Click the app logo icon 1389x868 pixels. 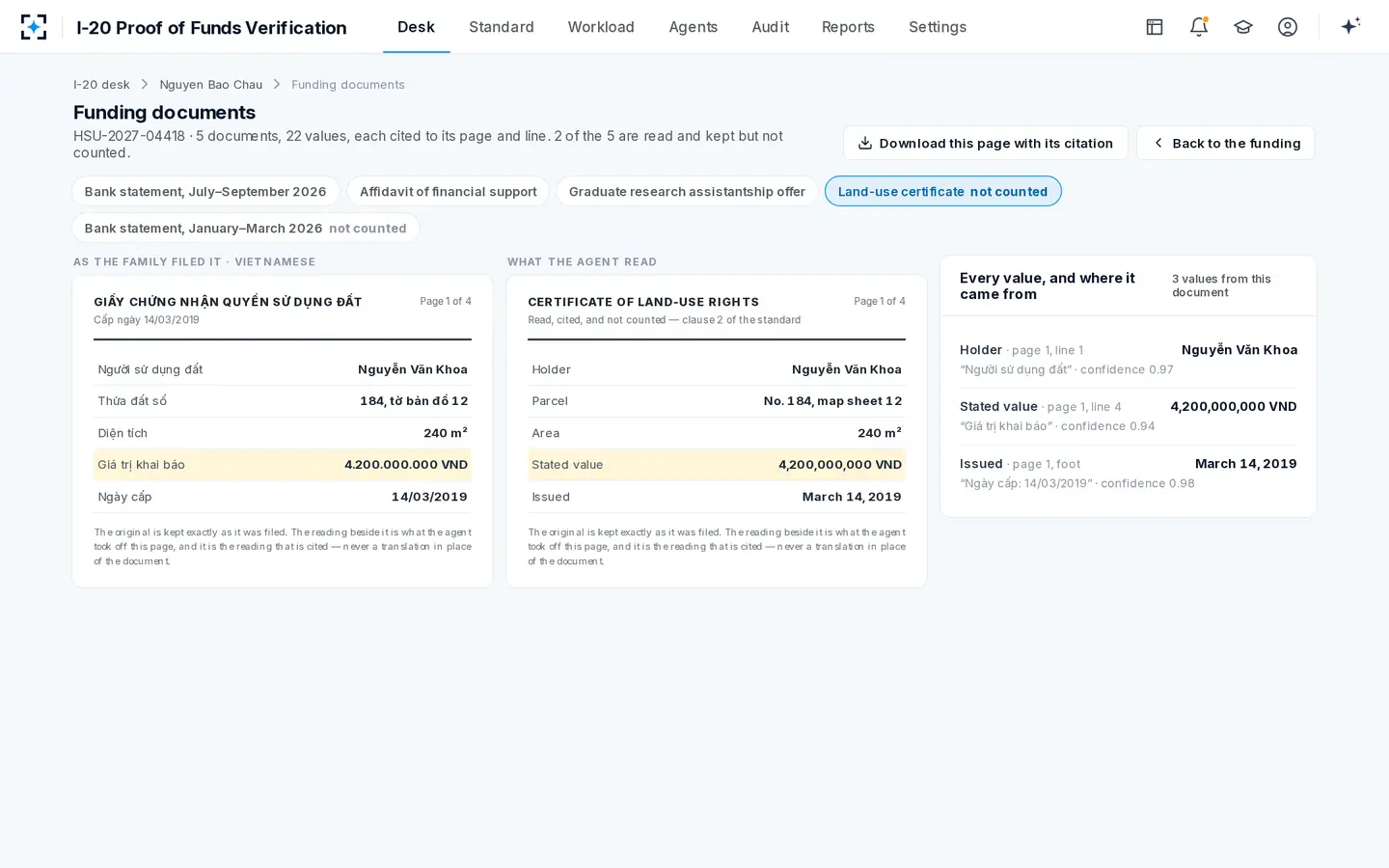[x=34, y=27]
